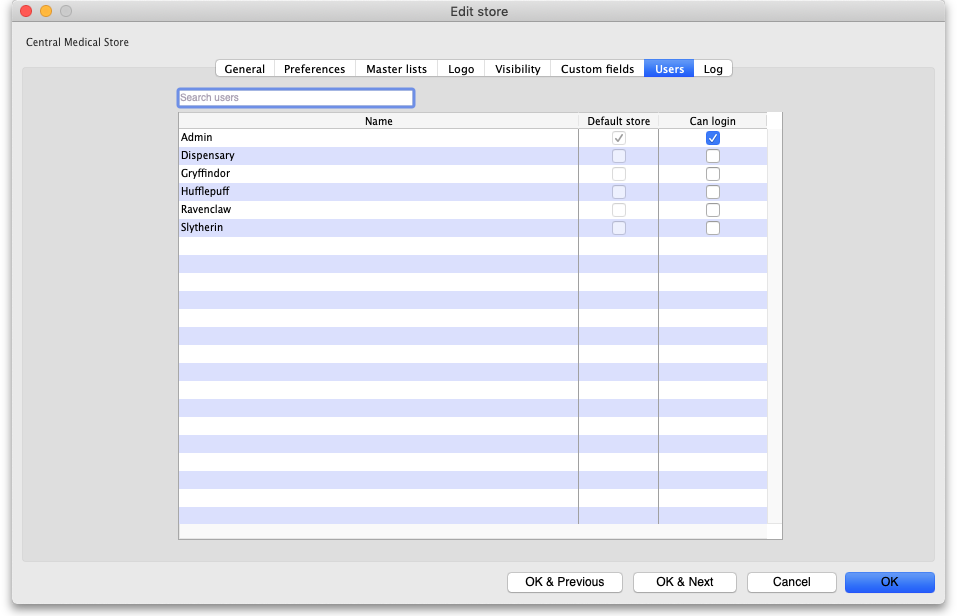Cancel editing the store
The width and height of the screenshot is (957, 616).
(791, 582)
